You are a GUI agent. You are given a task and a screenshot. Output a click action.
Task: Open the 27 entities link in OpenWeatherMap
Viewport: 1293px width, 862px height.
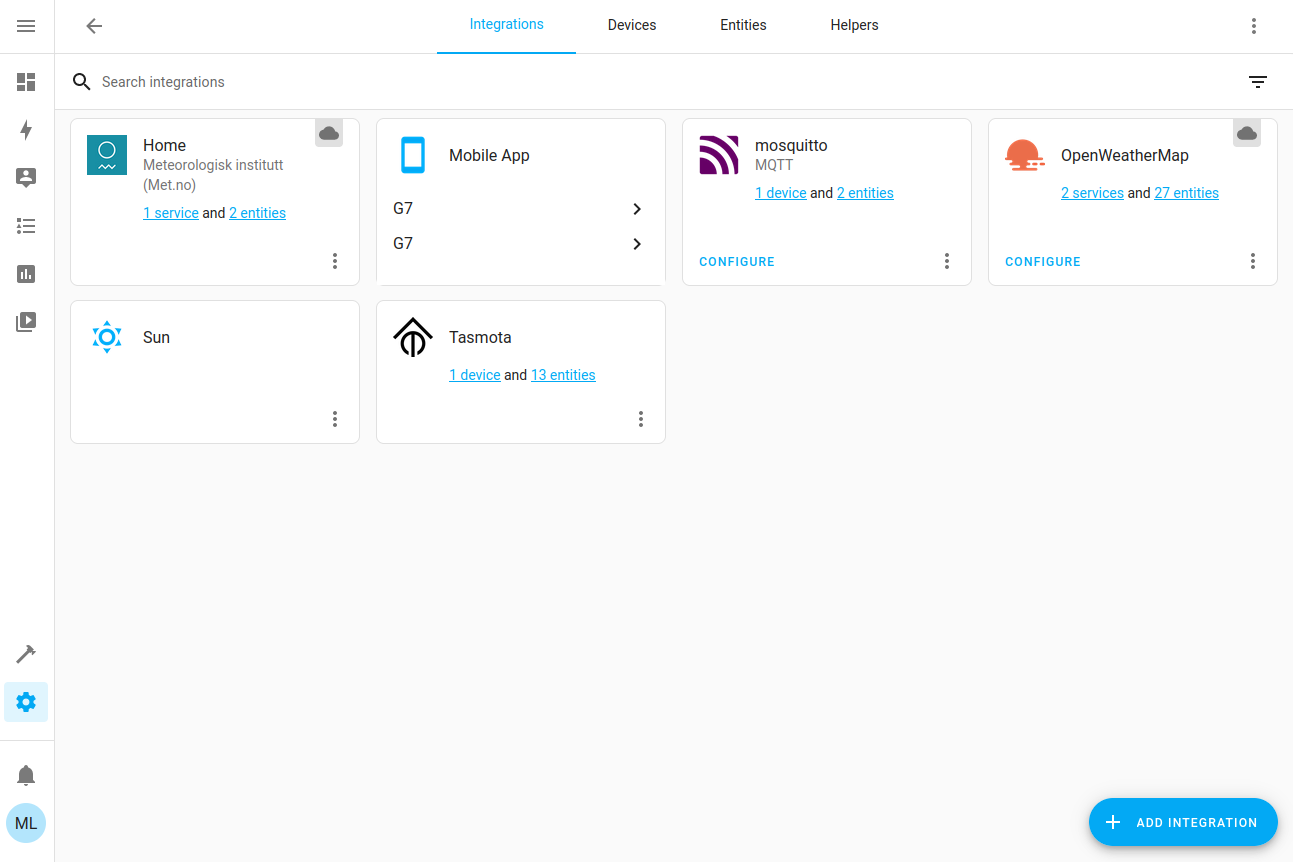coord(1186,193)
